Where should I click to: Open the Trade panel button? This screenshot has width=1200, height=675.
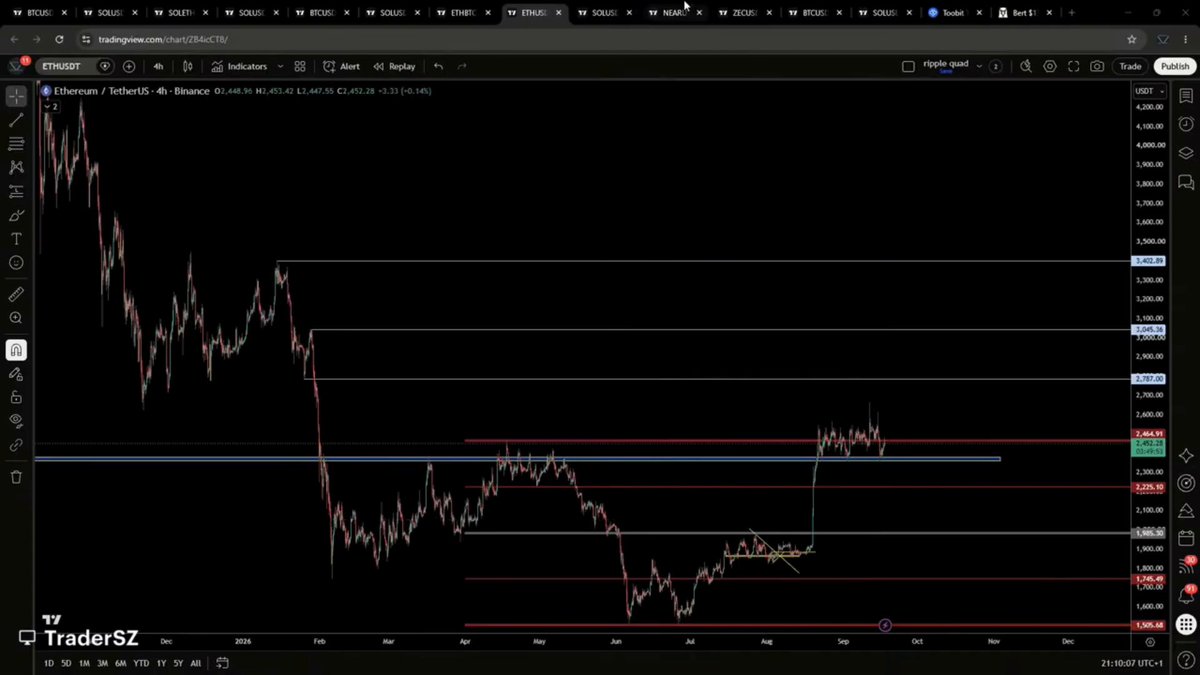point(1130,66)
